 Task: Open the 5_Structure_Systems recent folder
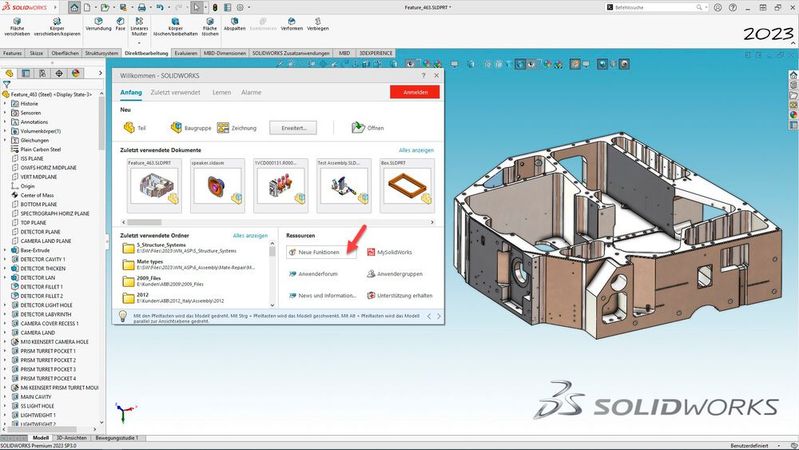click(186, 248)
